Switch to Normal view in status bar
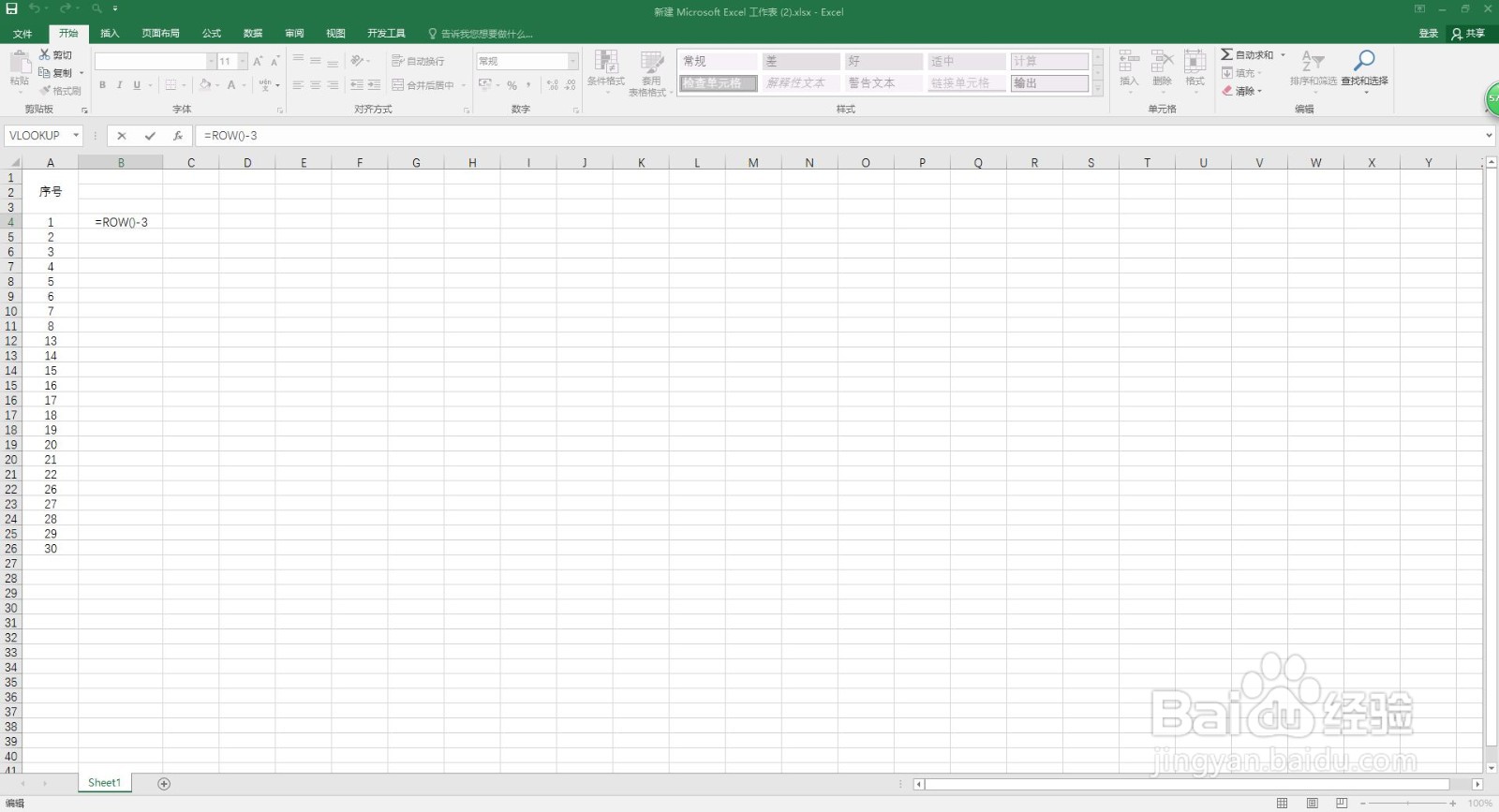Screen dimensions: 1499x812 coord(1283,804)
